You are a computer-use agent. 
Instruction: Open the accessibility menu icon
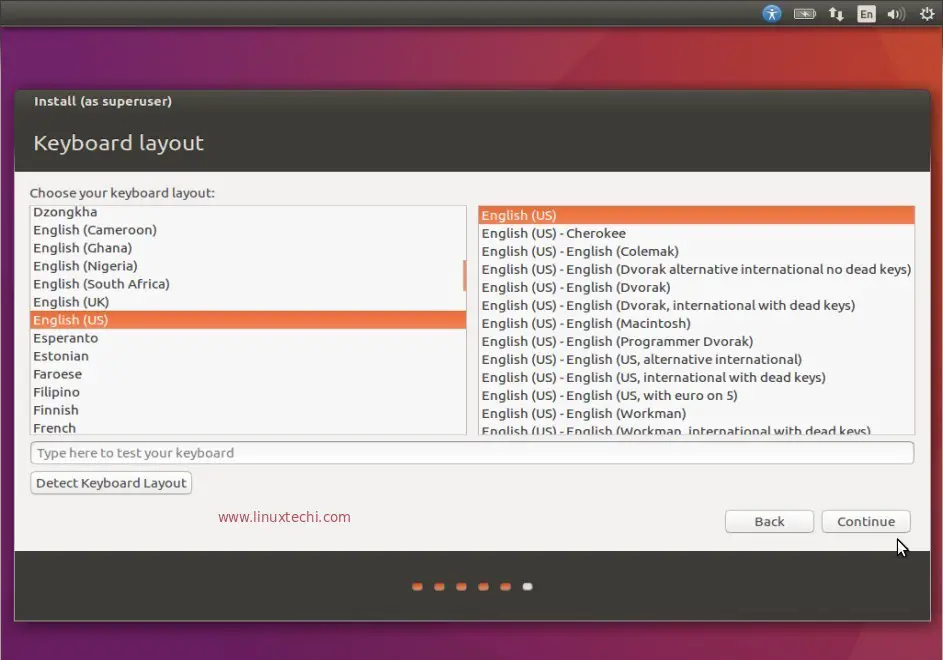[772, 13]
